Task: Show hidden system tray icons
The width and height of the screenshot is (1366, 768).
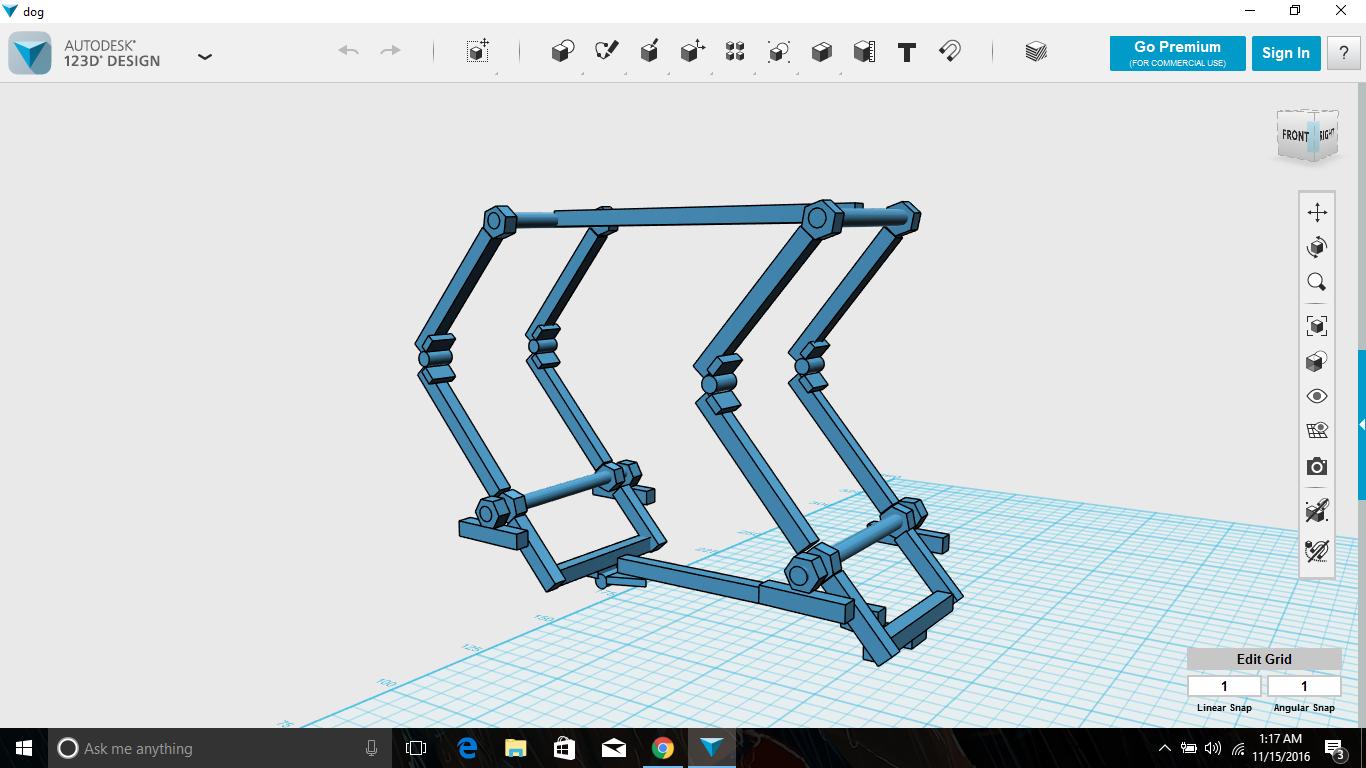Action: [x=1165, y=748]
